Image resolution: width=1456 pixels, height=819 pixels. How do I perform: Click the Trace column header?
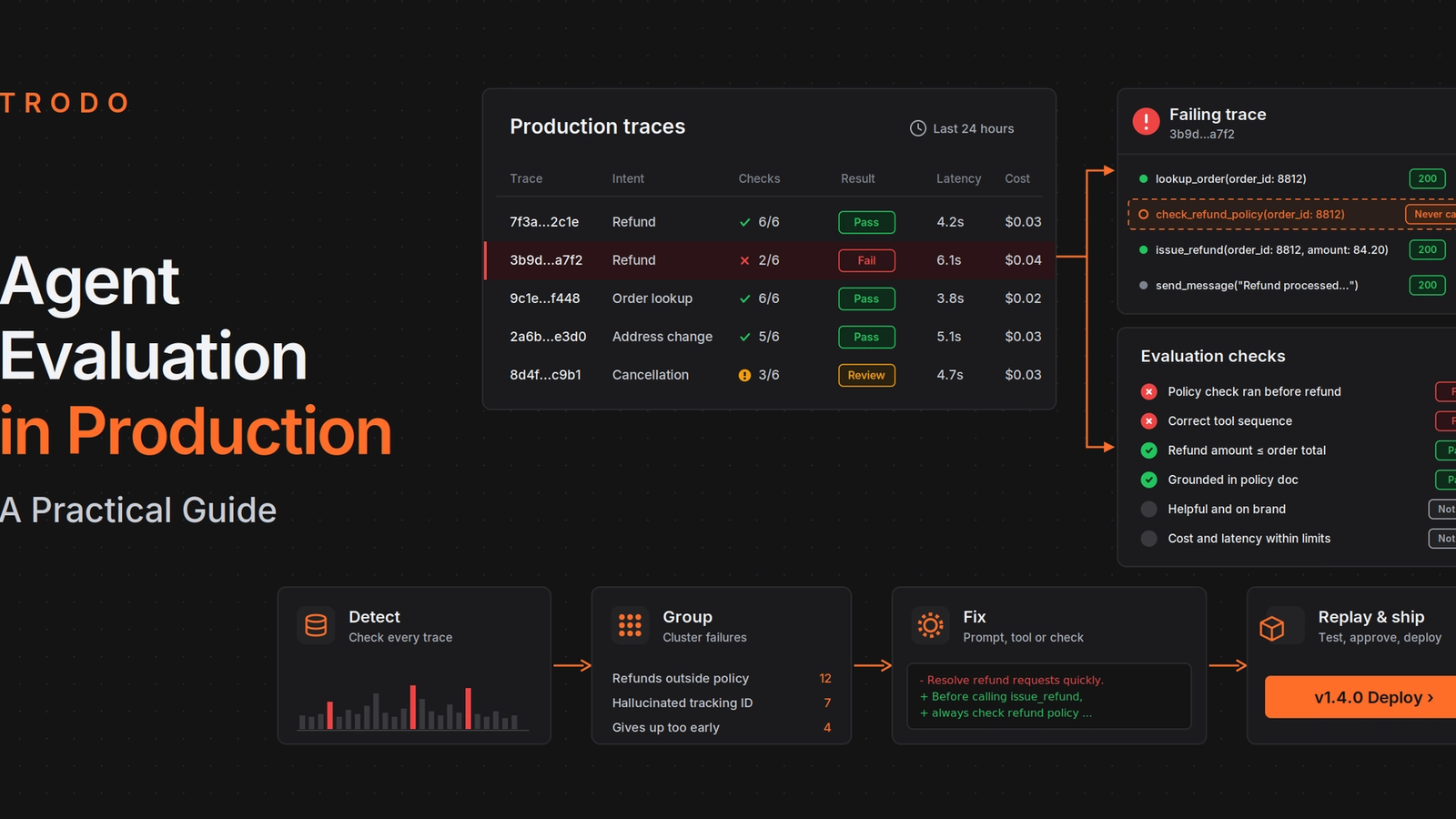[x=526, y=178]
